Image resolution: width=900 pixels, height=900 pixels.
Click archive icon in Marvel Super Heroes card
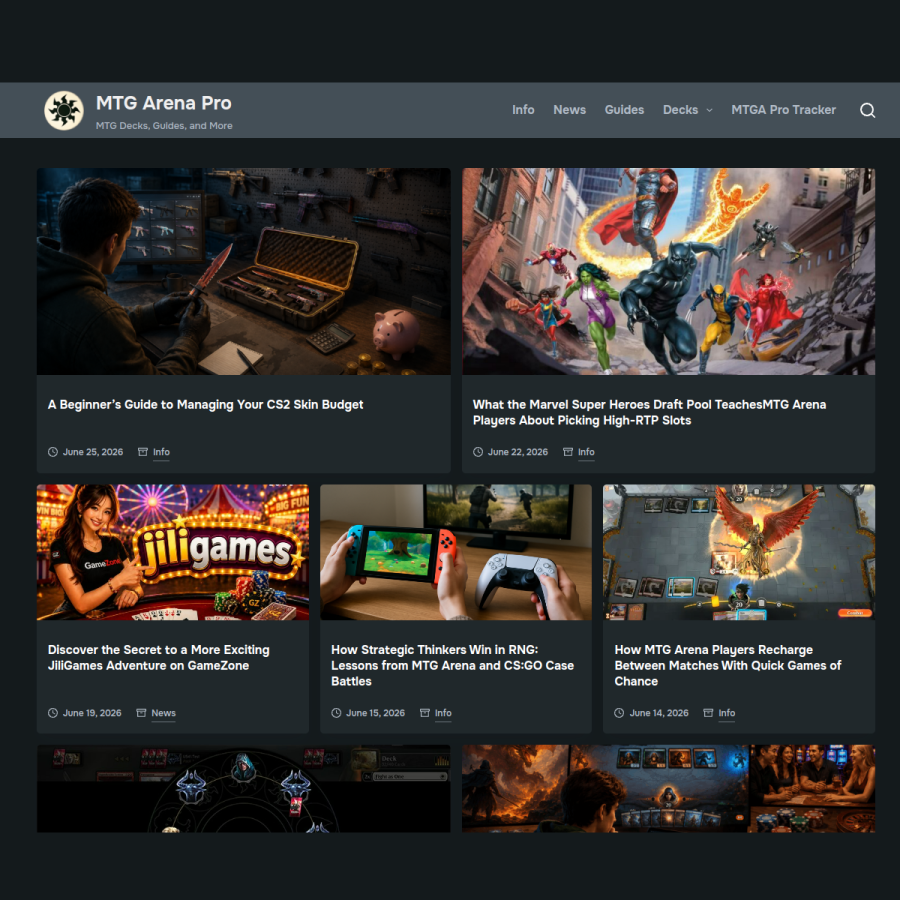click(568, 452)
